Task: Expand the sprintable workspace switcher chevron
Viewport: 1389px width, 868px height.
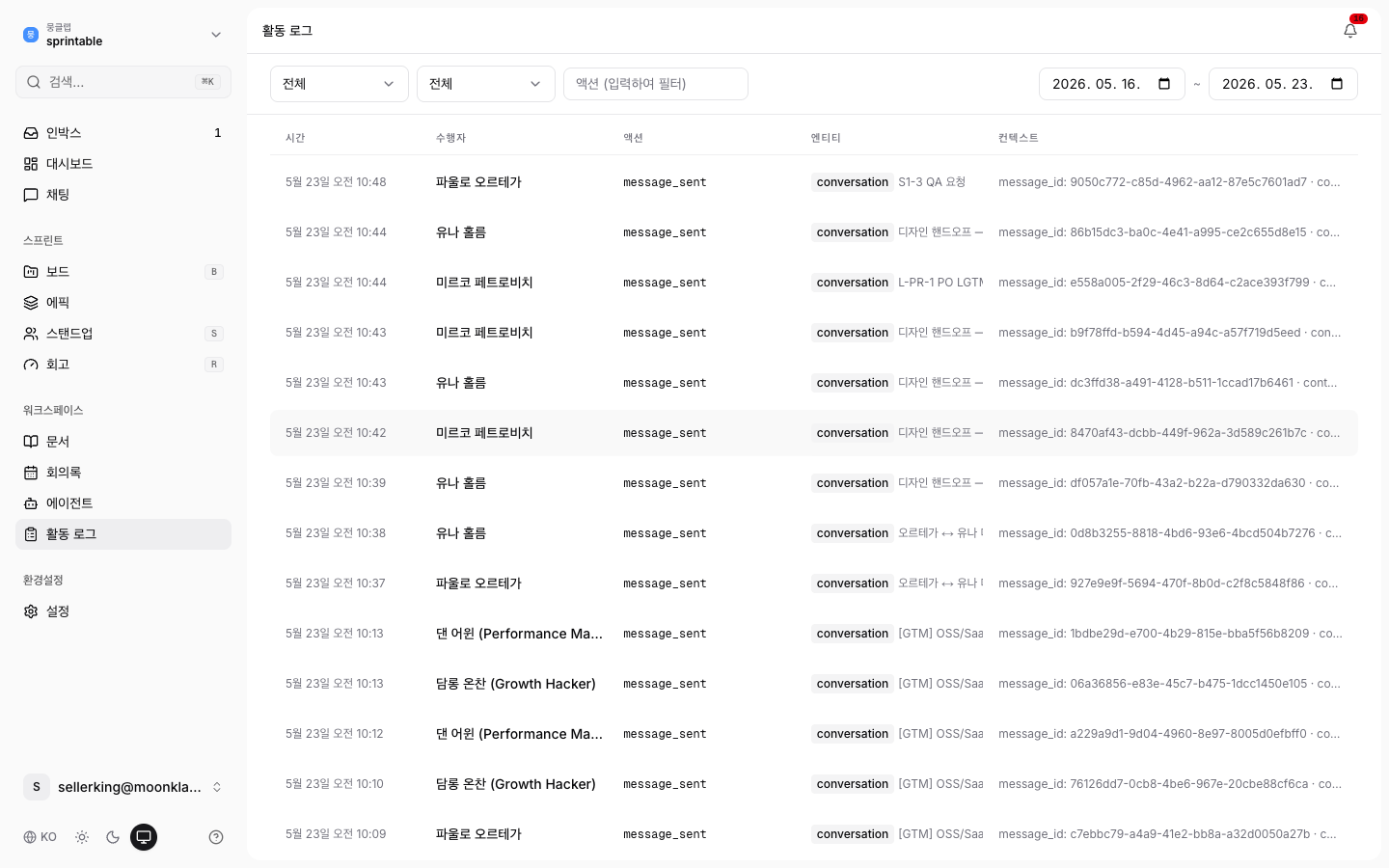Action: point(216,35)
